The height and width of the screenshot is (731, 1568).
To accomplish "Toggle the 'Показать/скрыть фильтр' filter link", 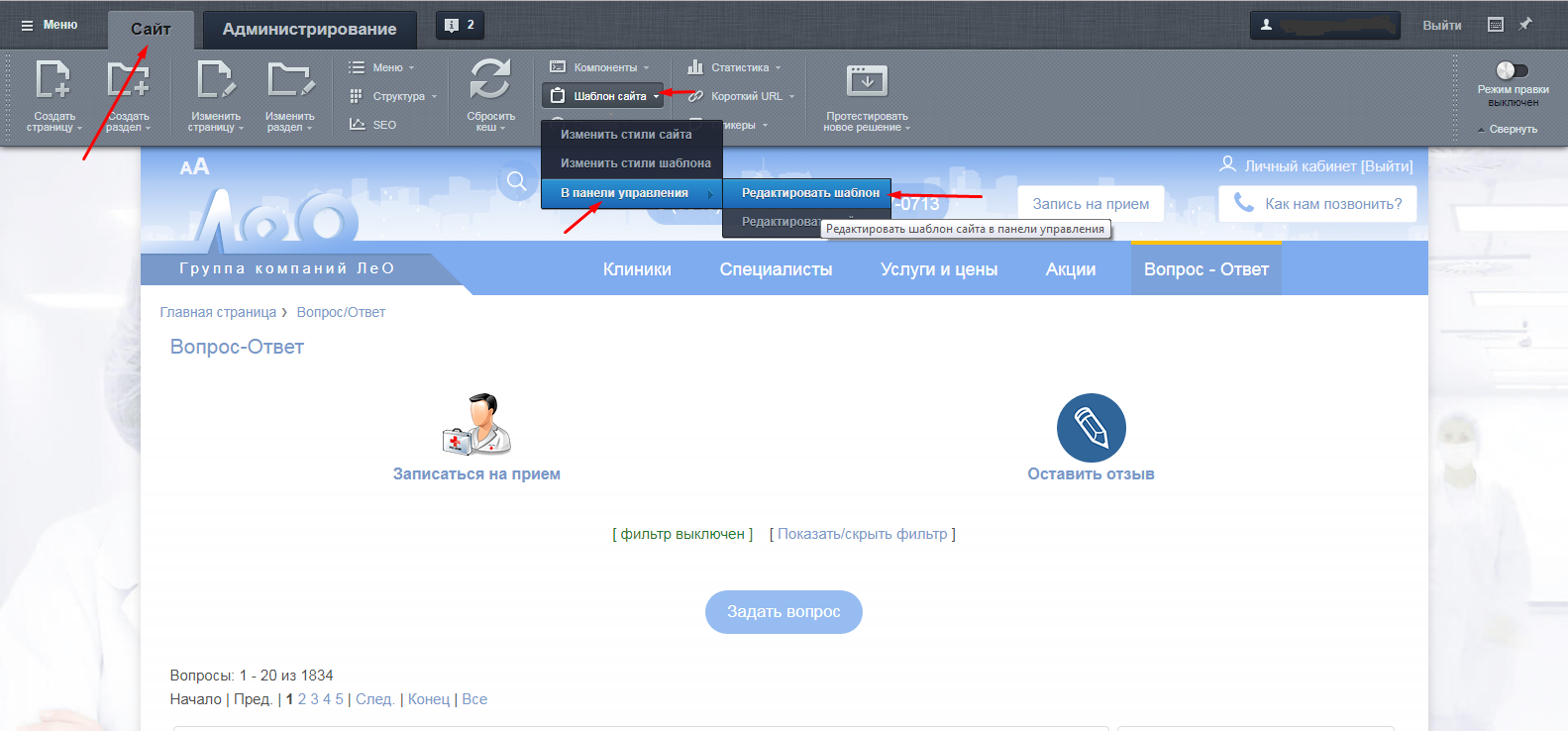I will click(x=862, y=534).
